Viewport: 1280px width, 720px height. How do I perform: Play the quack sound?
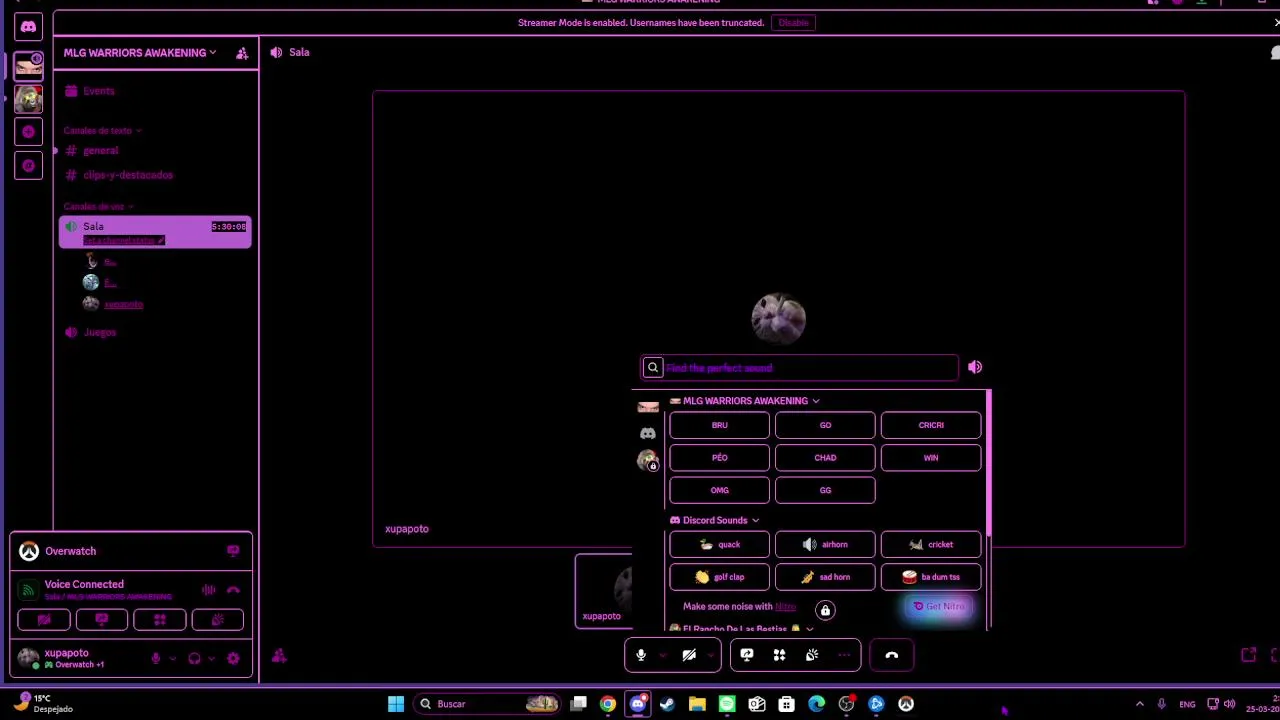[x=719, y=545]
